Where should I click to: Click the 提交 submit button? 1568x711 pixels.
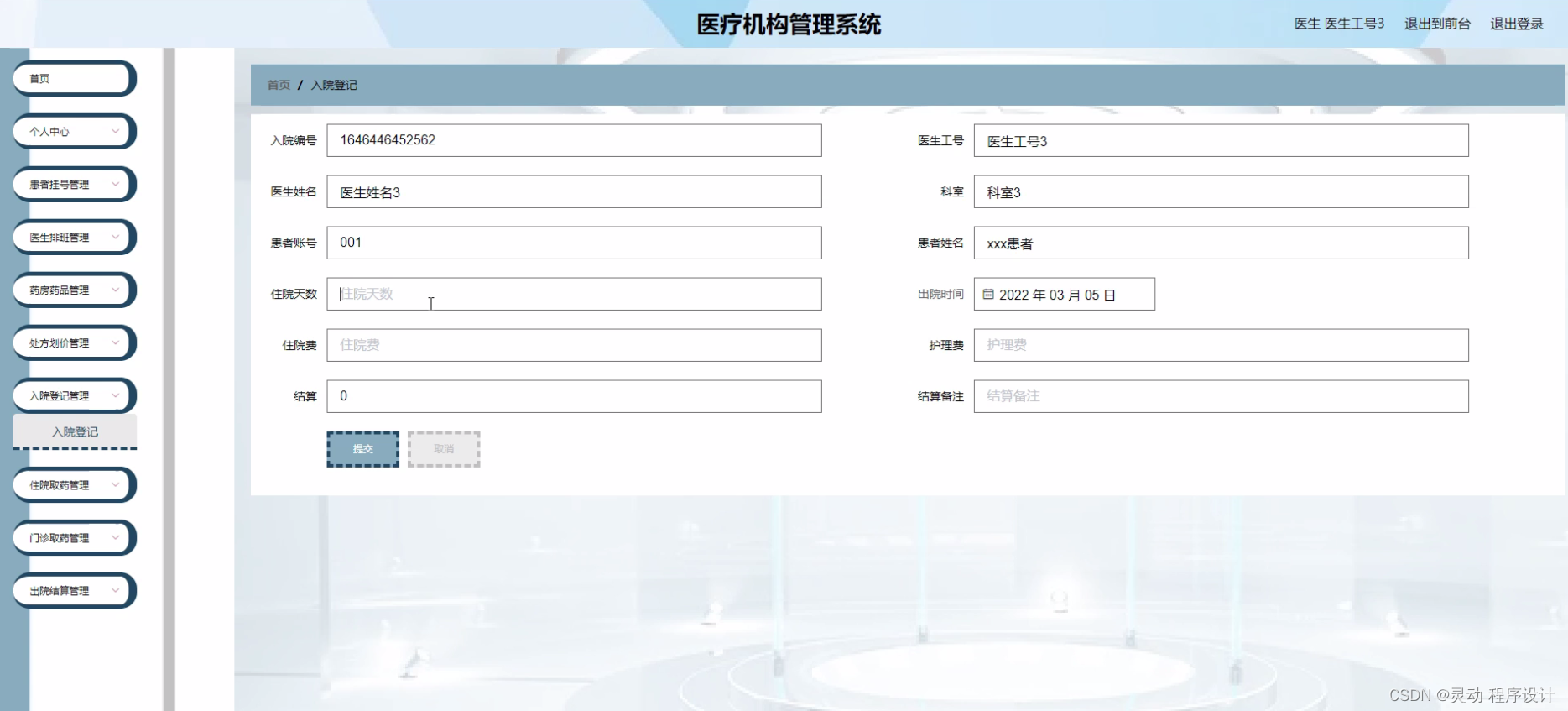(362, 449)
